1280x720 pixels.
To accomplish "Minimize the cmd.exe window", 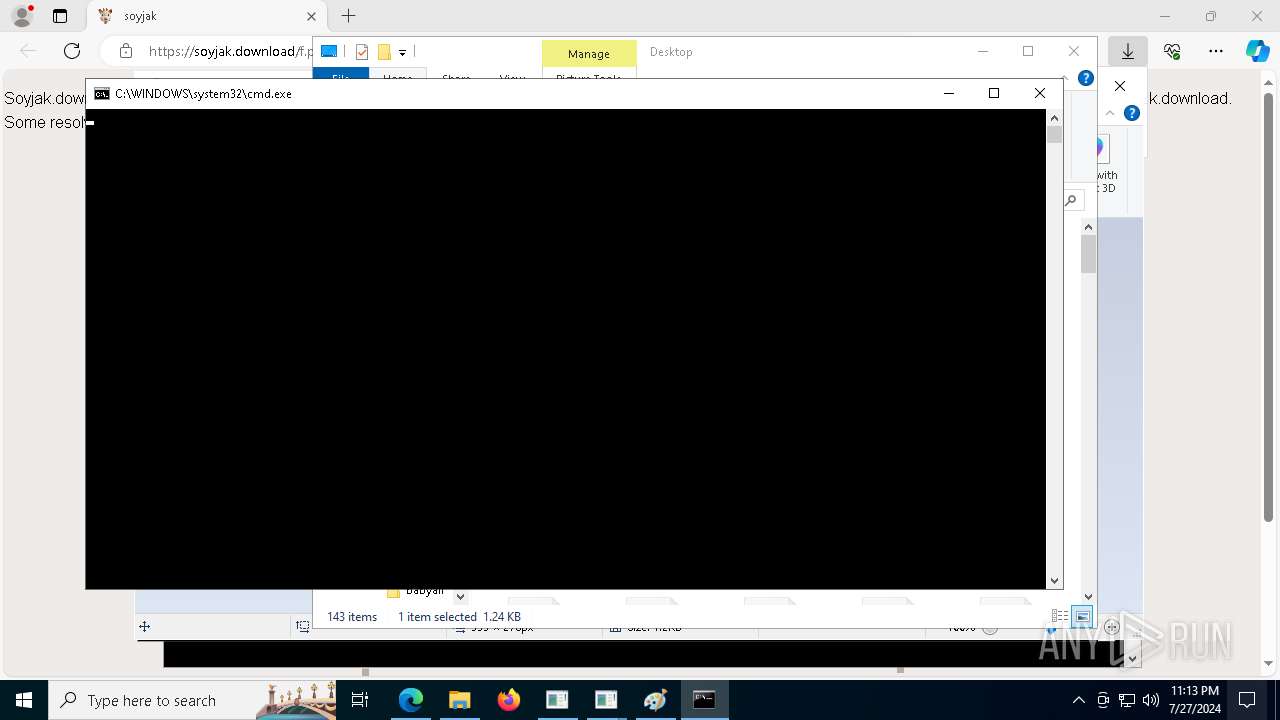I will tap(948, 93).
